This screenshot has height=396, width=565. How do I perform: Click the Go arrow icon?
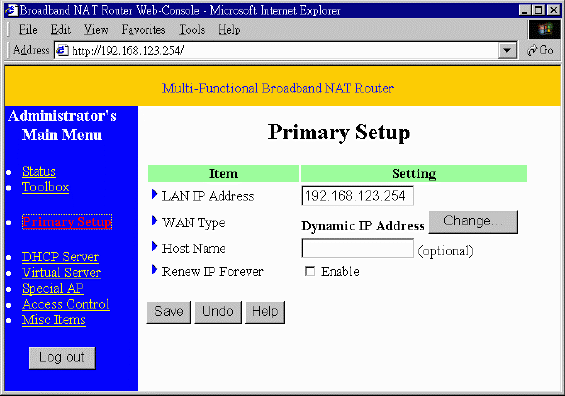[x=532, y=50]
